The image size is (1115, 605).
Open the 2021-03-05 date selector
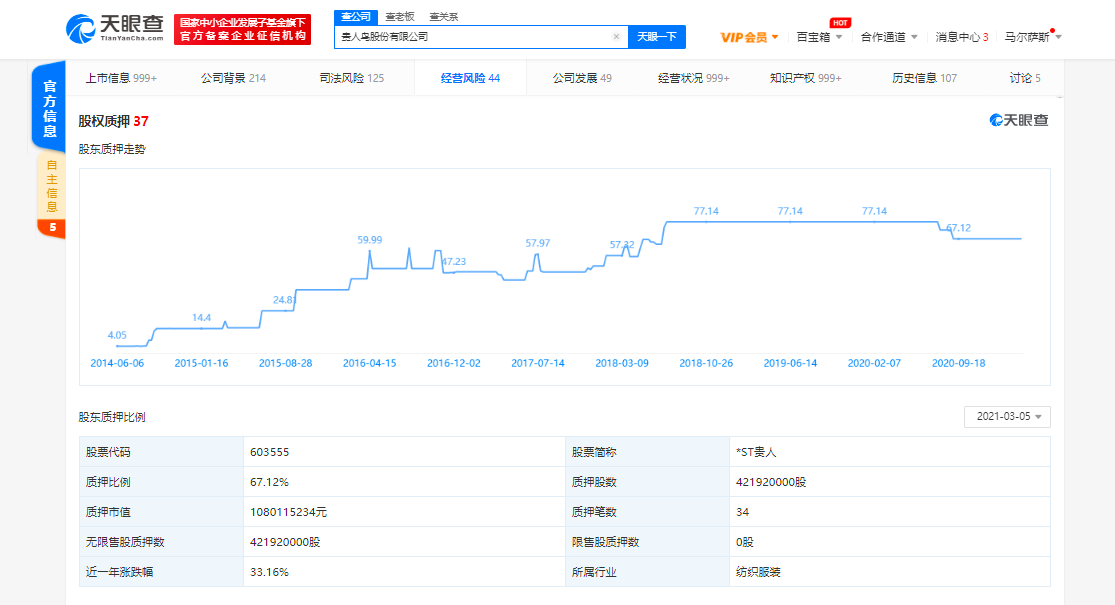[1007, 417]
